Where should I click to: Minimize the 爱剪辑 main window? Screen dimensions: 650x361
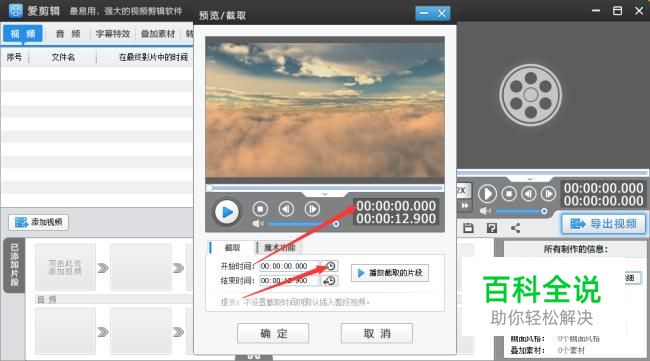596,11
